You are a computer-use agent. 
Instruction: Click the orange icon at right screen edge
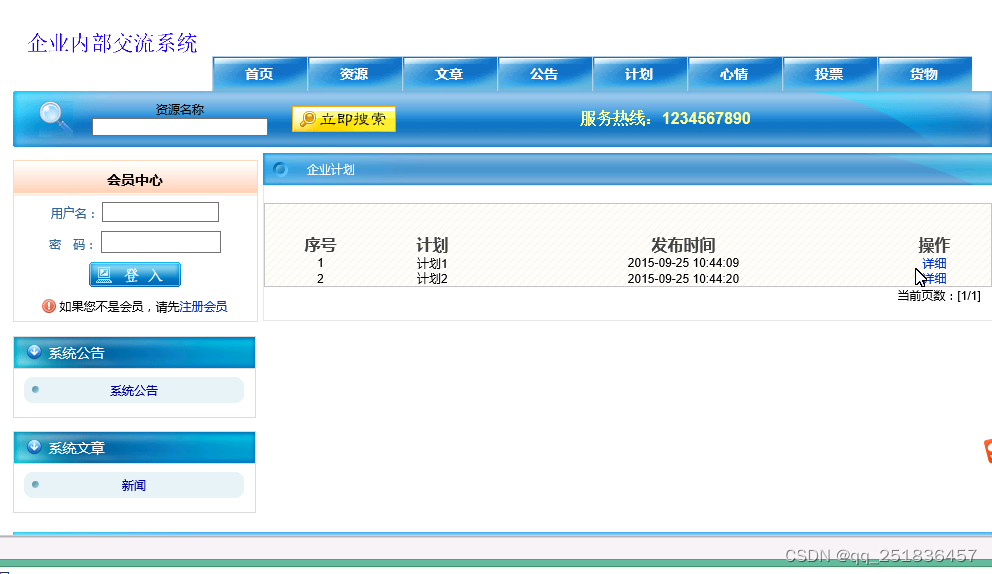pos(988,451)
